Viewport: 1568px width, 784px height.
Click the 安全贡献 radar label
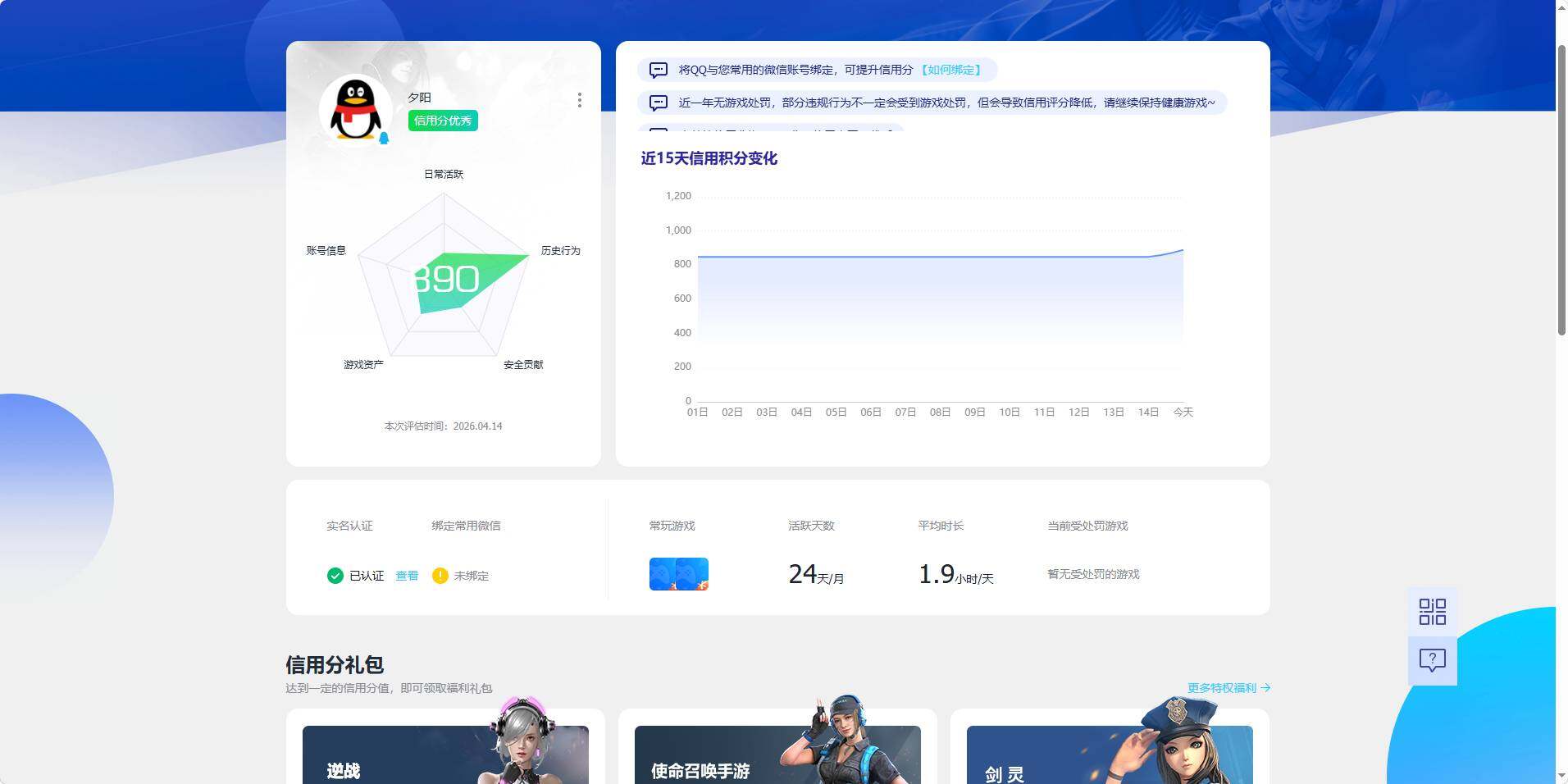[x=523, y=364]
